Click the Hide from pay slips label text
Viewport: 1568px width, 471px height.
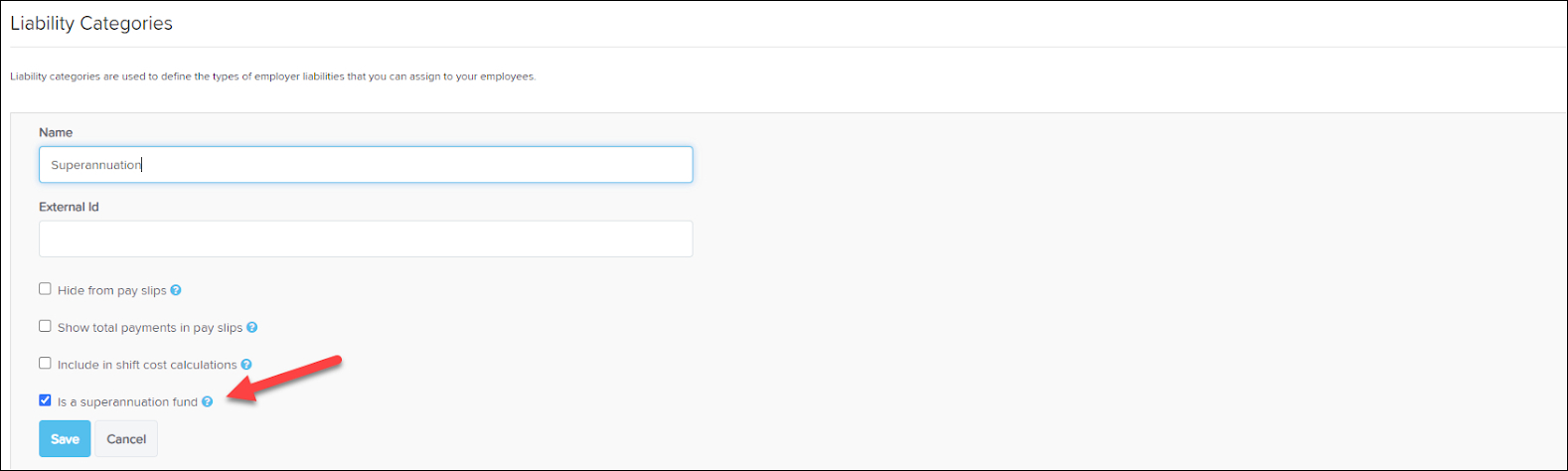tap(112, 291)
